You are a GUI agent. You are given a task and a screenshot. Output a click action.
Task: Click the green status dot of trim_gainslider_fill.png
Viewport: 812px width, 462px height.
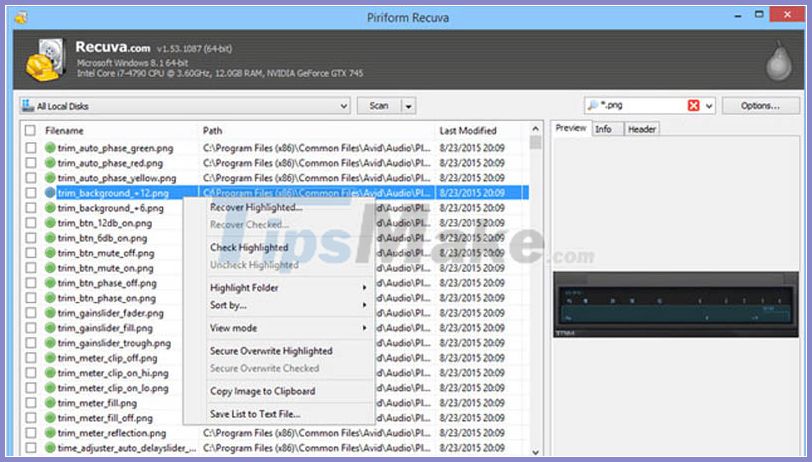(50, 328)
